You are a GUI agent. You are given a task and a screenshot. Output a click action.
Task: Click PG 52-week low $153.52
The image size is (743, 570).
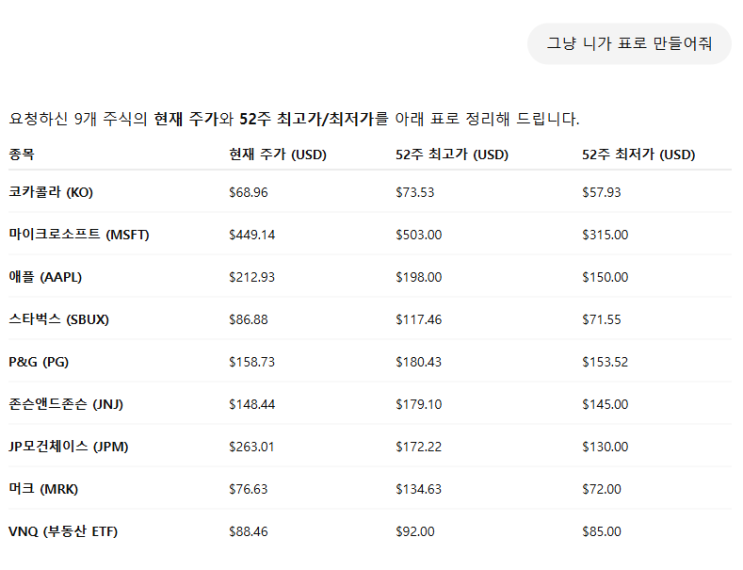pos(605,362)
